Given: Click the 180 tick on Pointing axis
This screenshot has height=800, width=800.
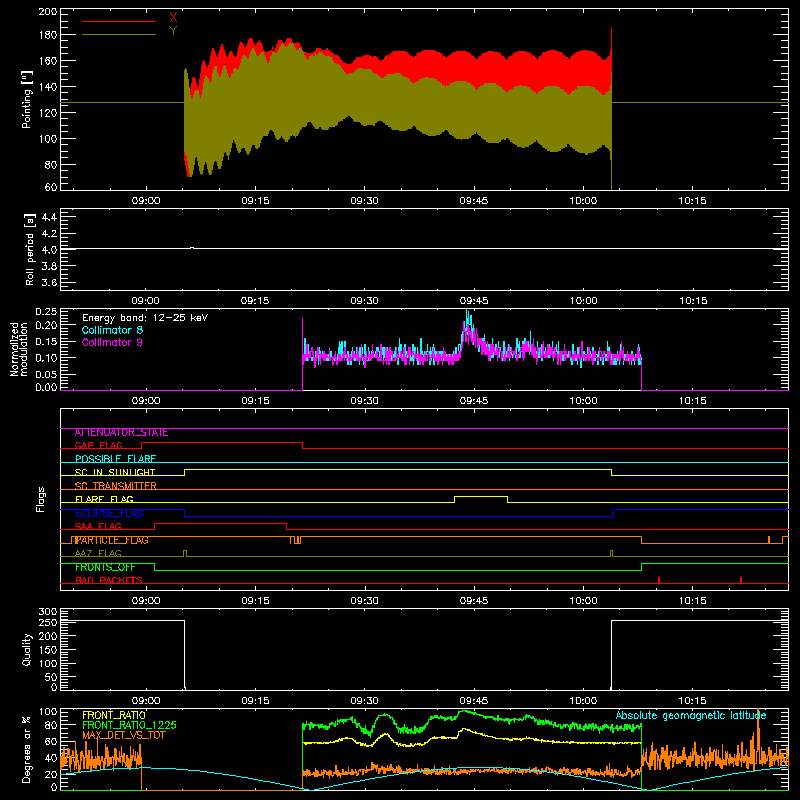Looking at the screenshot, I should coord(48,35).
